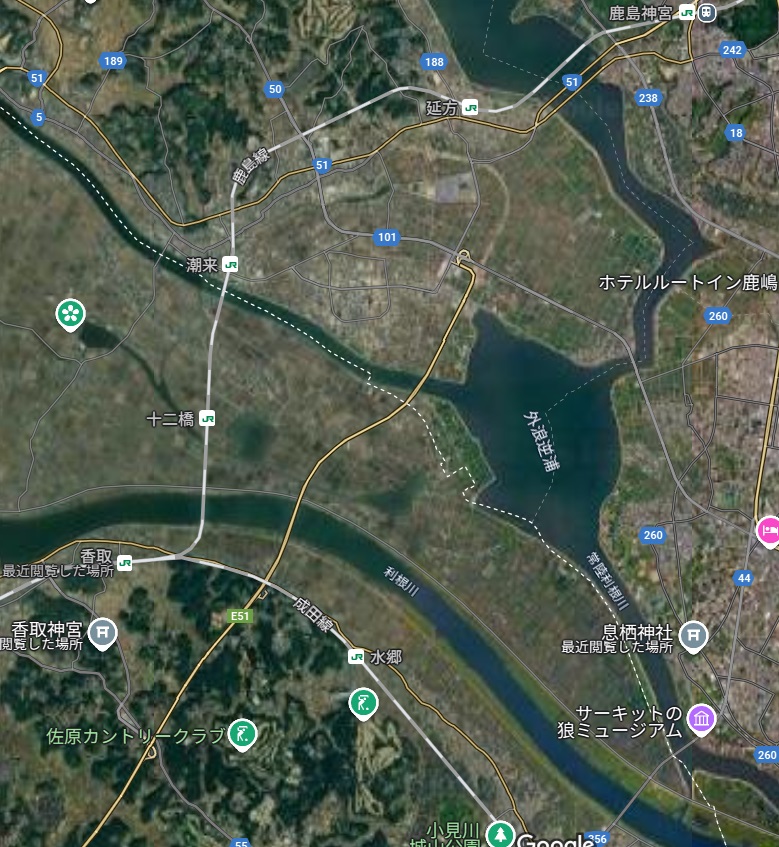Select the 鹿島神宮 station train icon
The image size is (779, 847).
tap(707, 13)
